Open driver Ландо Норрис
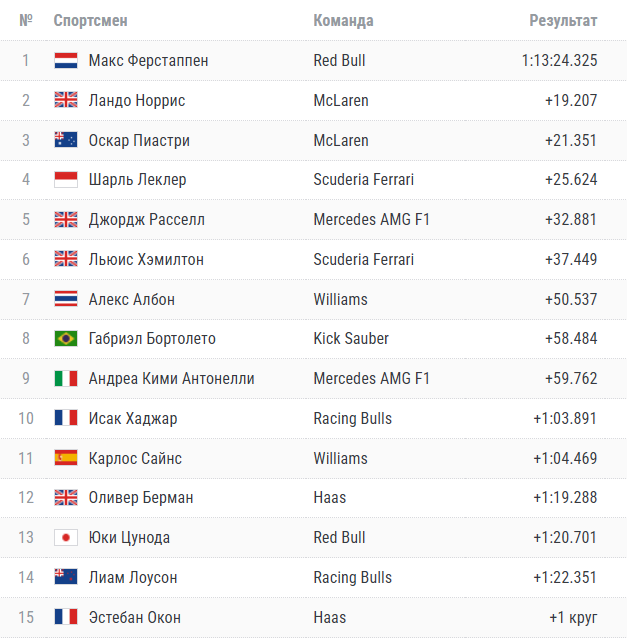This screenshot has width=627, height=638. (136, 101)
